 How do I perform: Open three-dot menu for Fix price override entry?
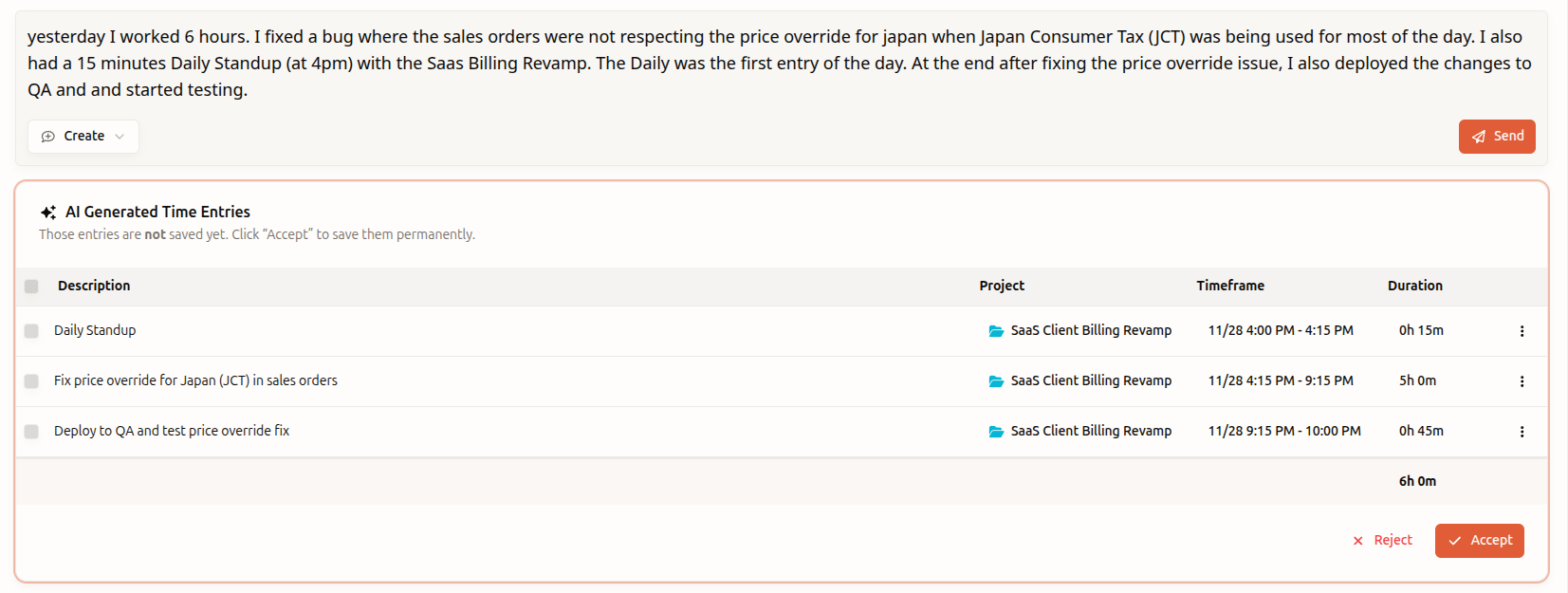pyautogui.click(x=1522, y=381)
